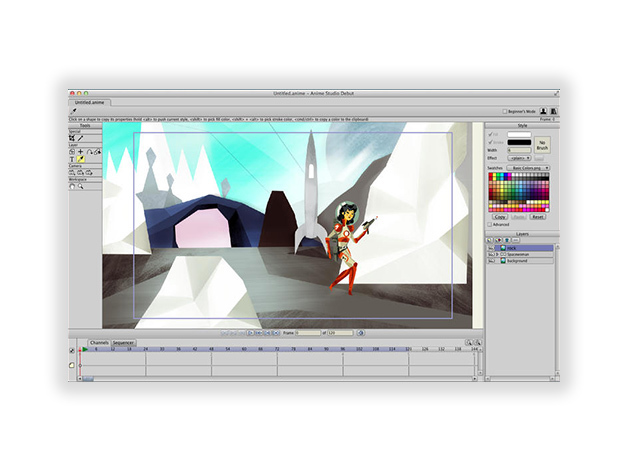Screen dimensions: 630x473
Task: Click the Delete Layer trash icon
Action: (x=507, y=240)
